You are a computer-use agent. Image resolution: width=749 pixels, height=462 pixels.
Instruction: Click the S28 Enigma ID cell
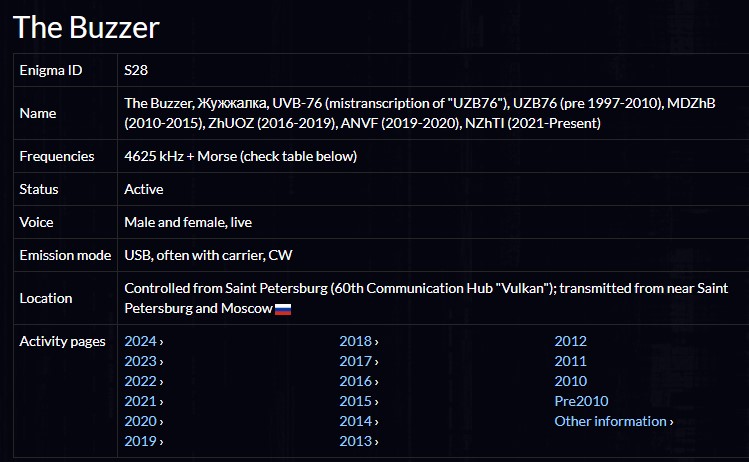point(136,71)
